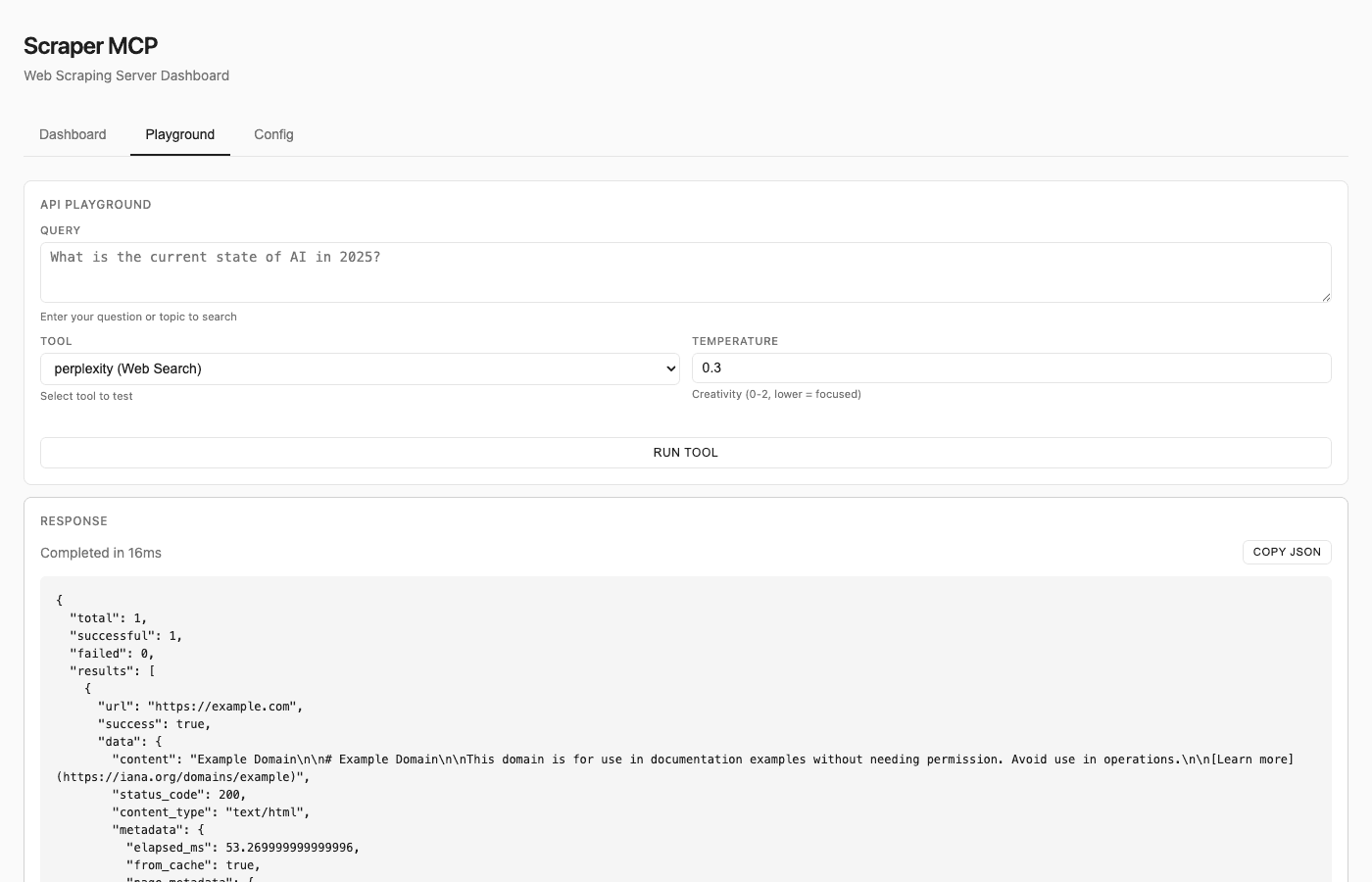The width and height of the screenshot is (1372, 882).
Task: Click the Temperature field label
Action: 734,341
